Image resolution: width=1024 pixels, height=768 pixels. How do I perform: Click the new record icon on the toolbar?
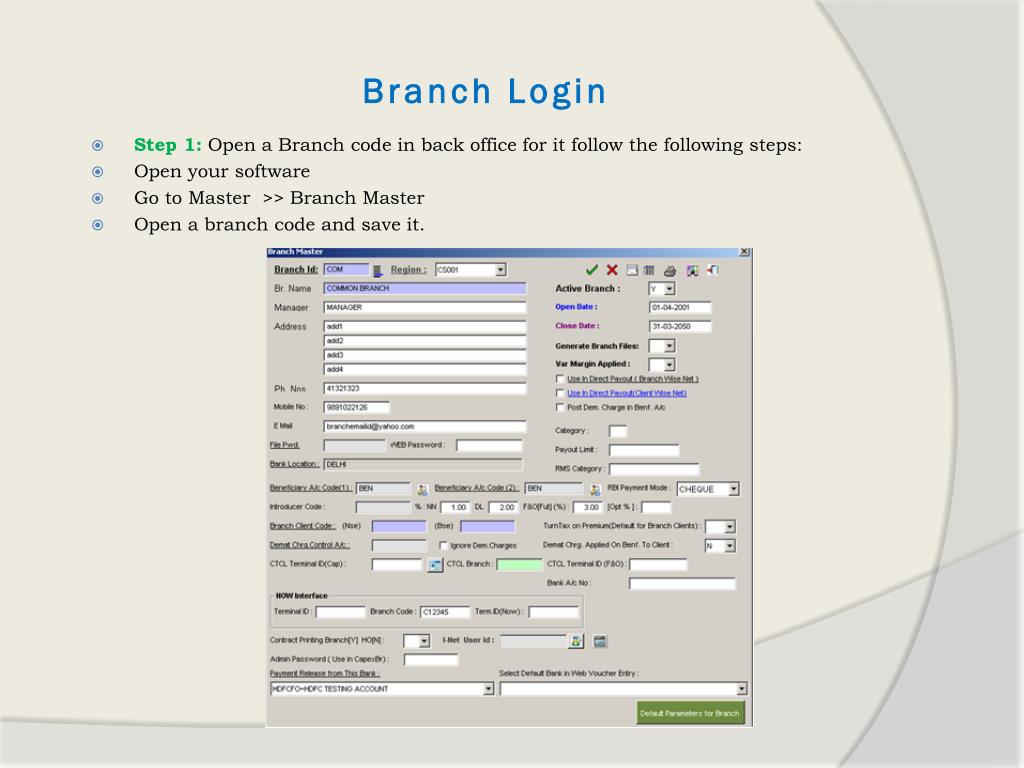632,270
